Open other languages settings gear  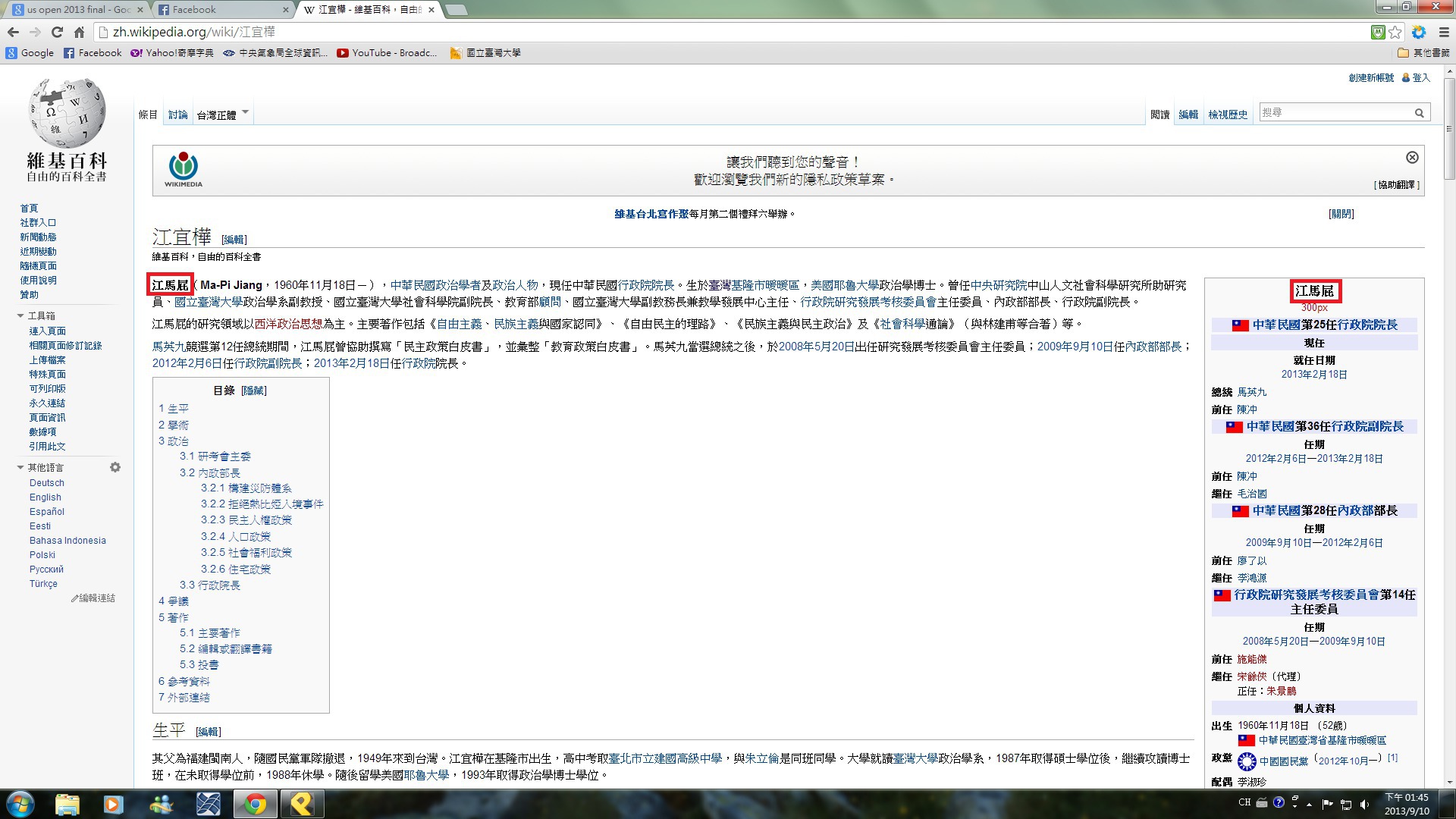tap(115, 467)
